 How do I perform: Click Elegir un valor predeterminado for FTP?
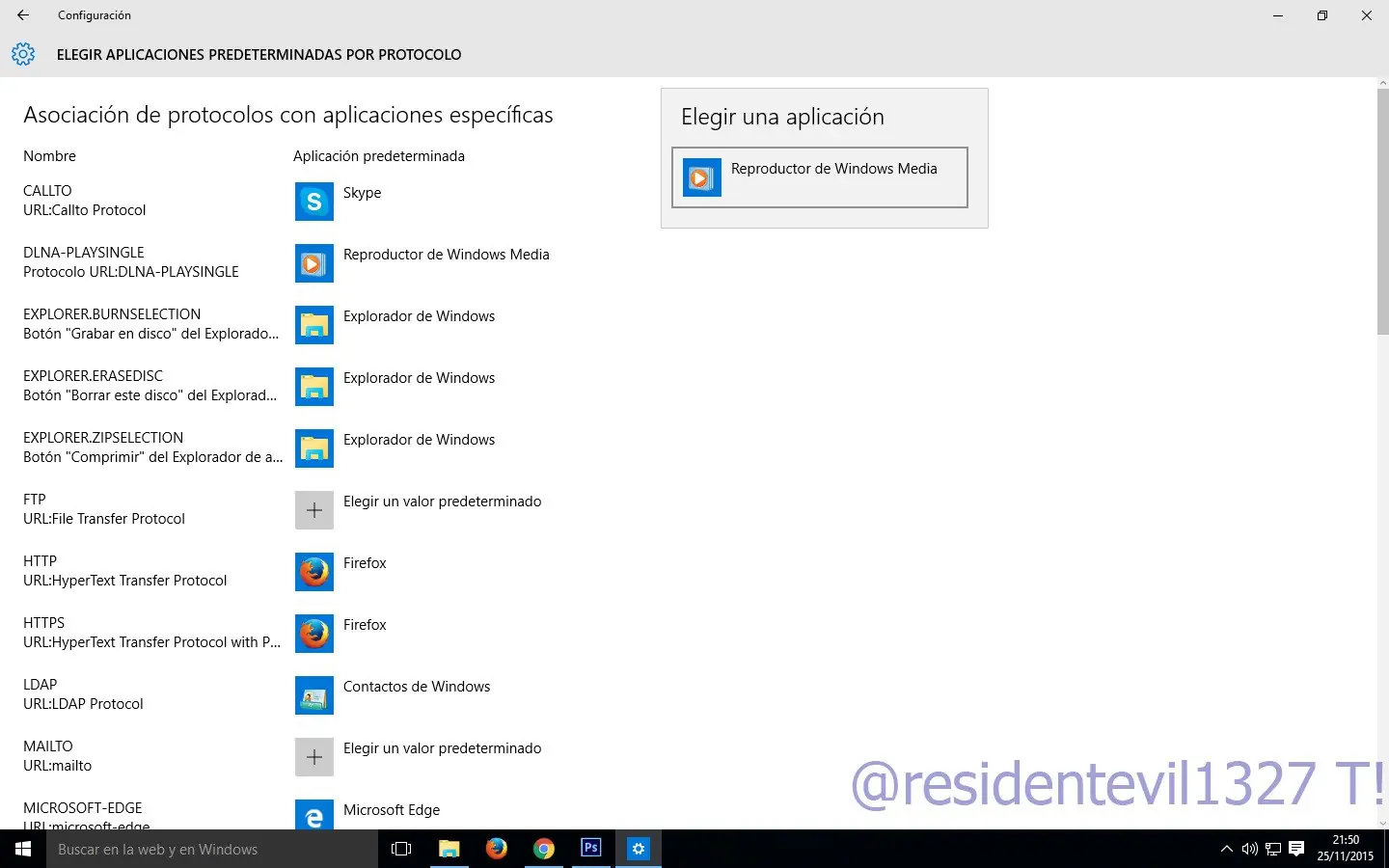click(x=443, y=502)
